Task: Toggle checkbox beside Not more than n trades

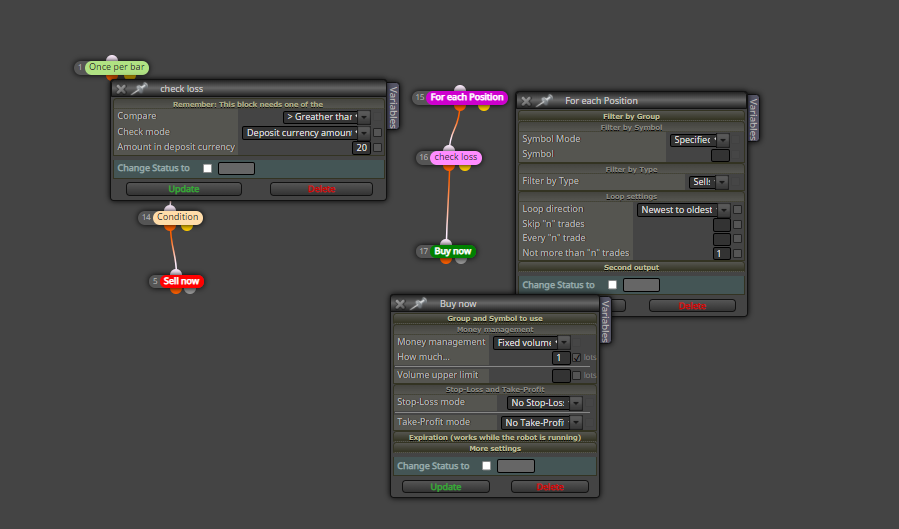Action: pyautogui.click(x=737, y=253)
